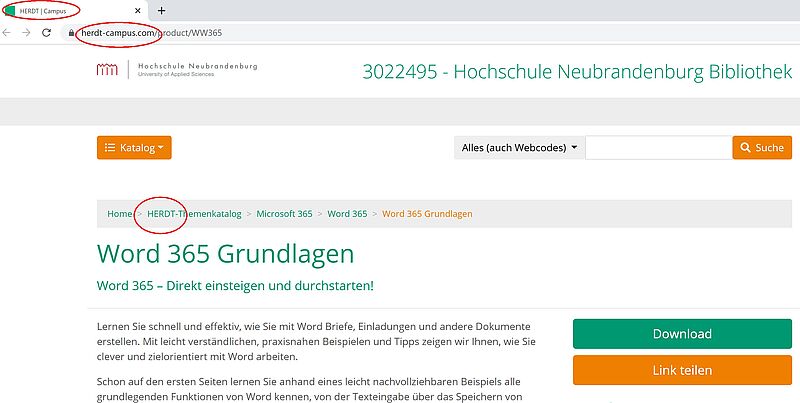Open a new tab with plus icon
Viewport: 800px width, 403px height.
pyautogui.click(x=161, y=10)
